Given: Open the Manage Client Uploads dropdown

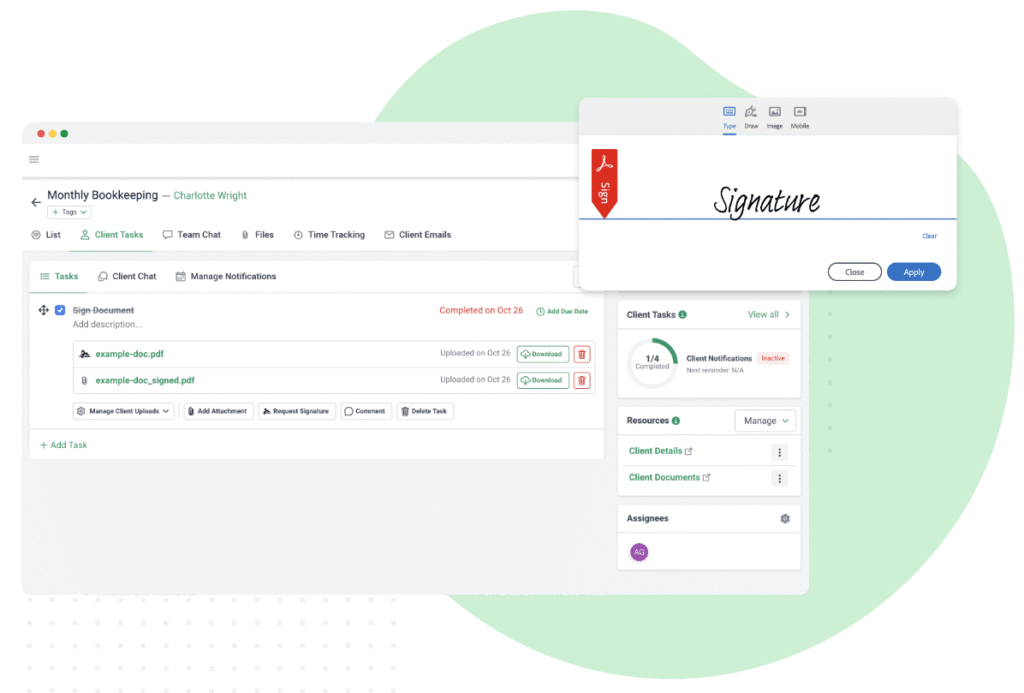Looking at the screenshot, I should (123, 411).
